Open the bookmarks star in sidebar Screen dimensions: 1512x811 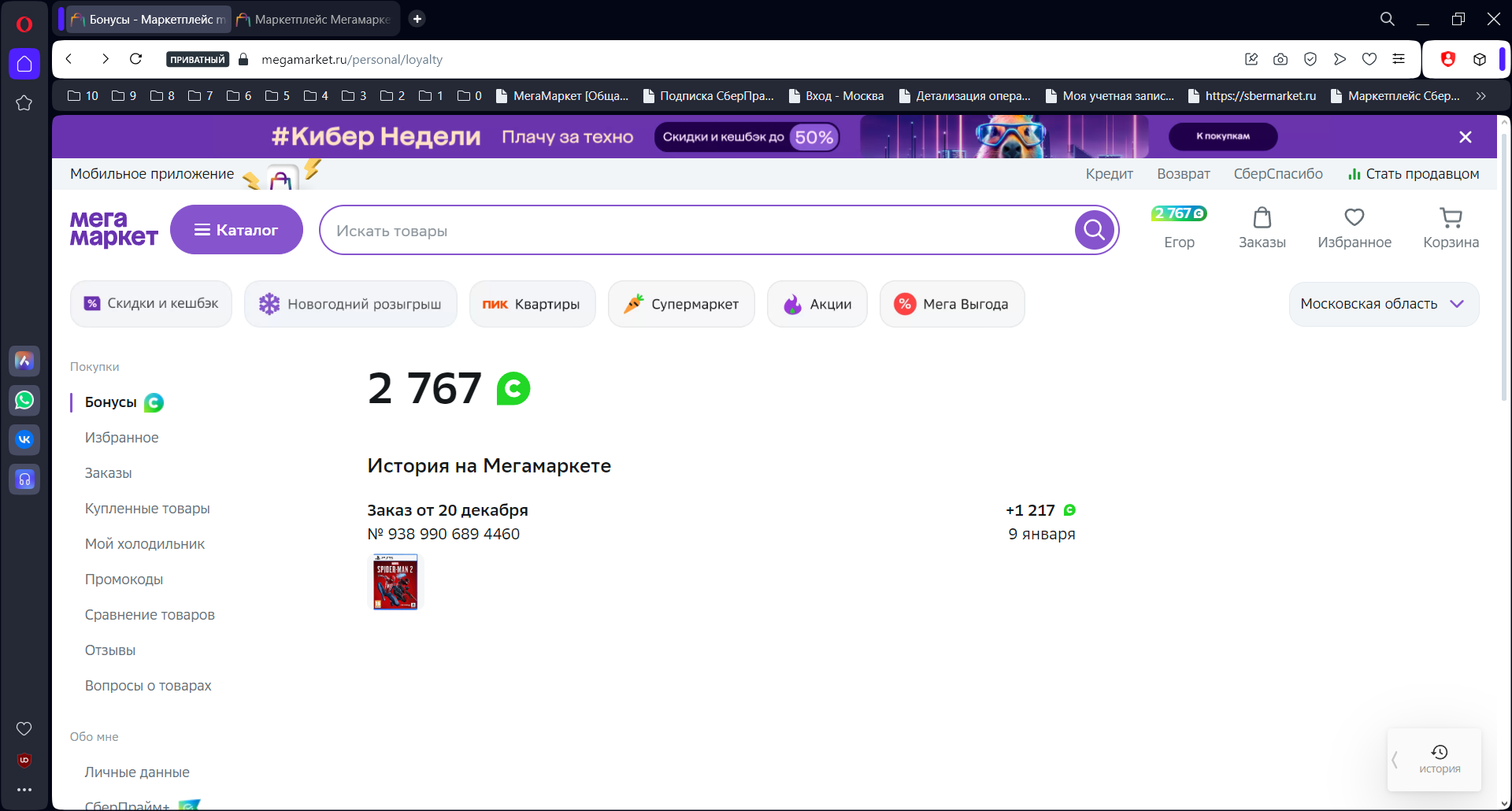[24, 103]
